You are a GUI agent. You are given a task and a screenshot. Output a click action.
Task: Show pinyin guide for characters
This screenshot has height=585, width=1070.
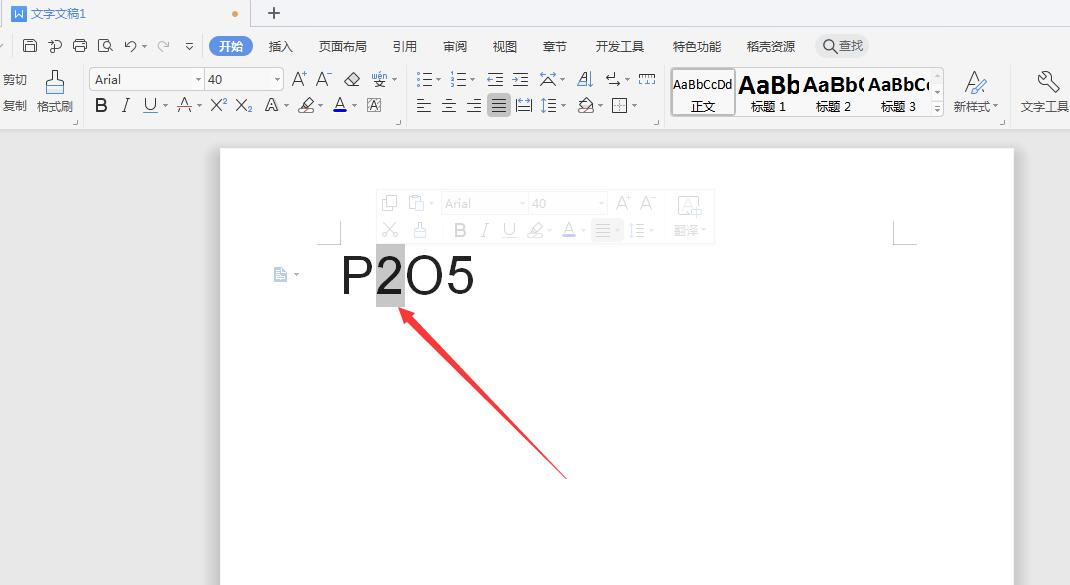point(381,78)
